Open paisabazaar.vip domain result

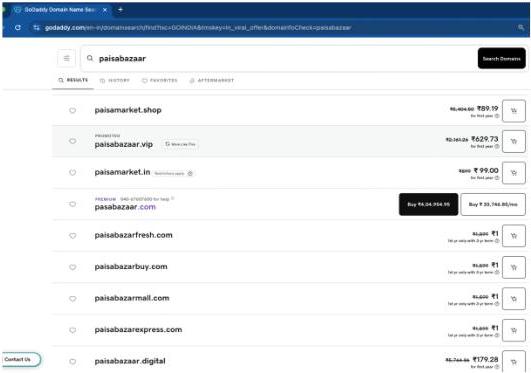[124, 144]
